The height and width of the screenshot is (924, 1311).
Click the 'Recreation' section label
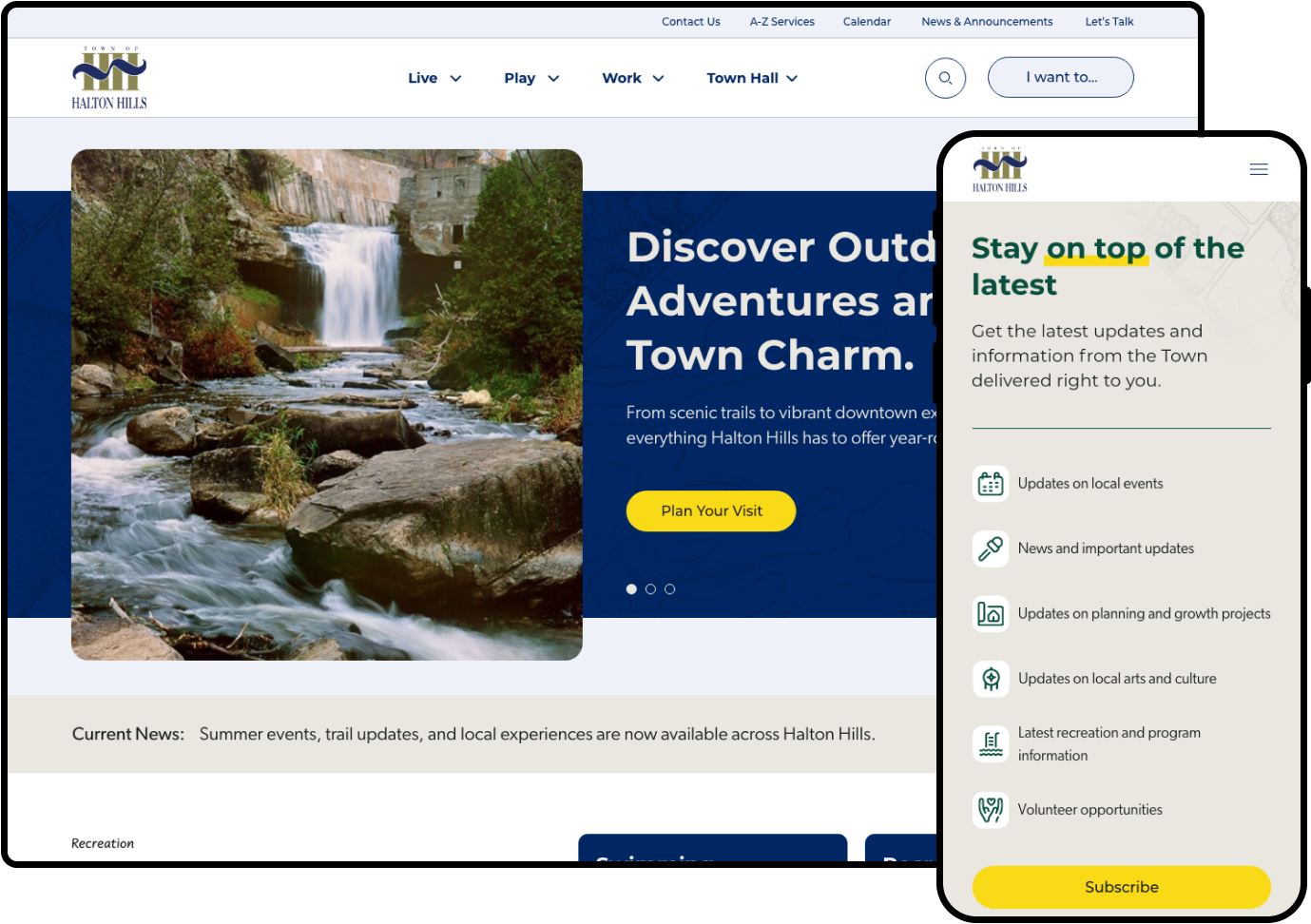click(103, 843)
